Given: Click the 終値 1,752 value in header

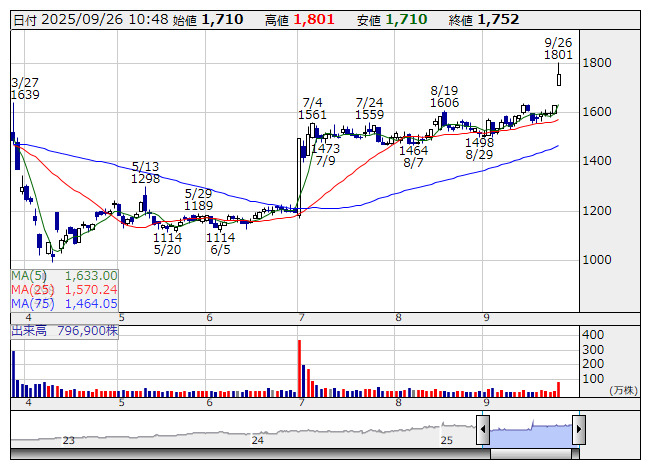Looking at the screenshot, I should [x=498, y=19].
